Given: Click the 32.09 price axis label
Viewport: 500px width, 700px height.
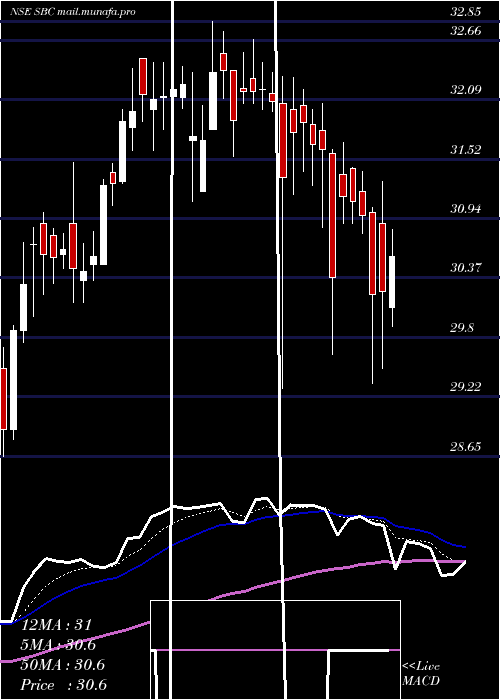Looking at the screenshot, I should click(x=466, y=90).
